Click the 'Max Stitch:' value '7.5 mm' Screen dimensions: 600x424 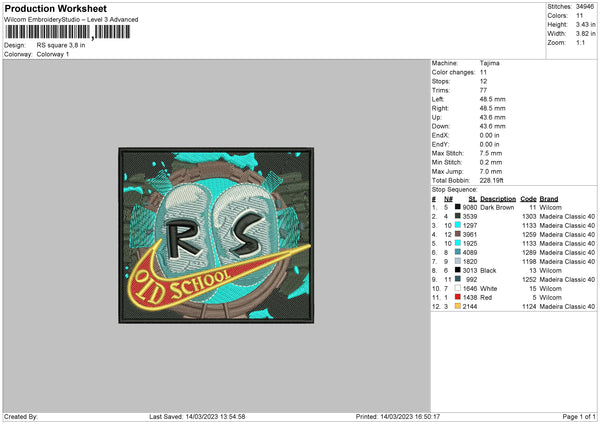(x=491, y=153)
